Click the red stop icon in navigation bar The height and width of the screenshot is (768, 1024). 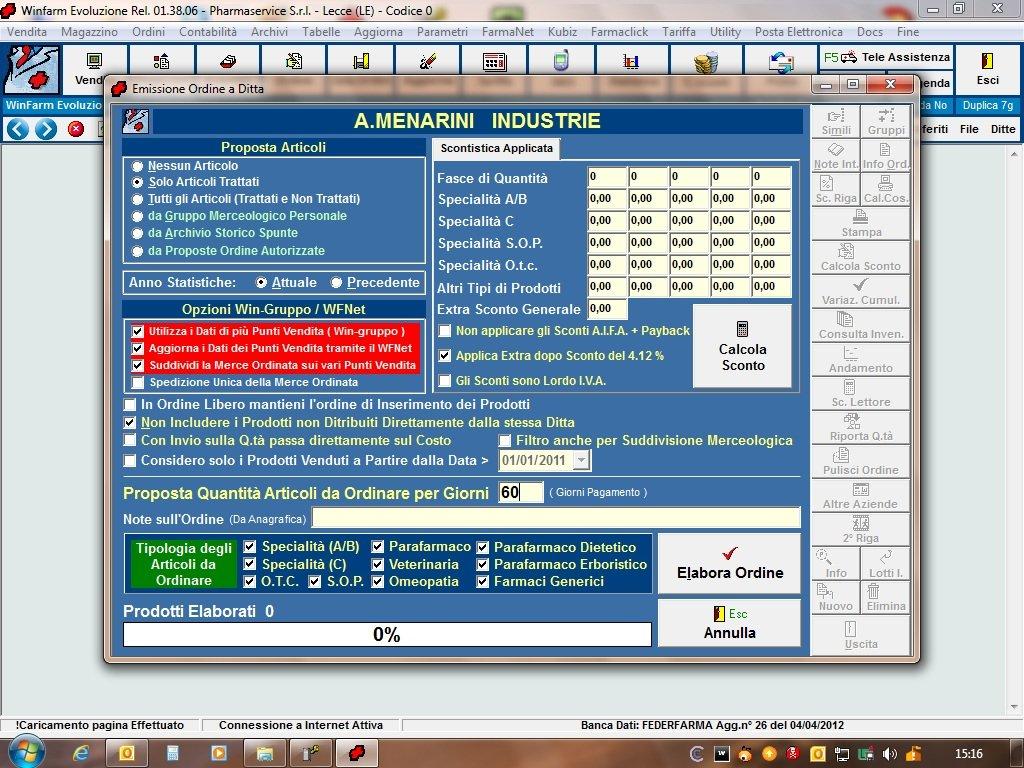76,129
